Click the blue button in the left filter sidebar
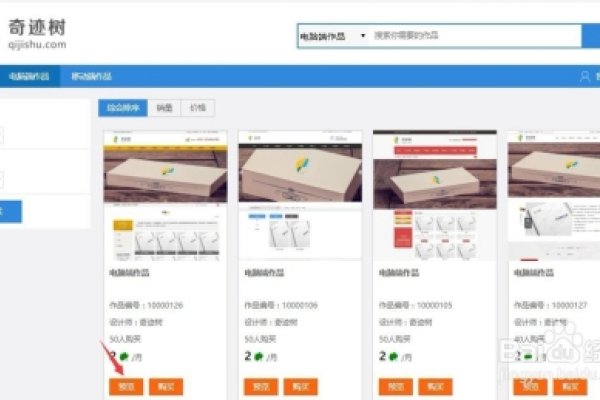The width and height of the screenshot is (600, 400). tap(11, 211)
